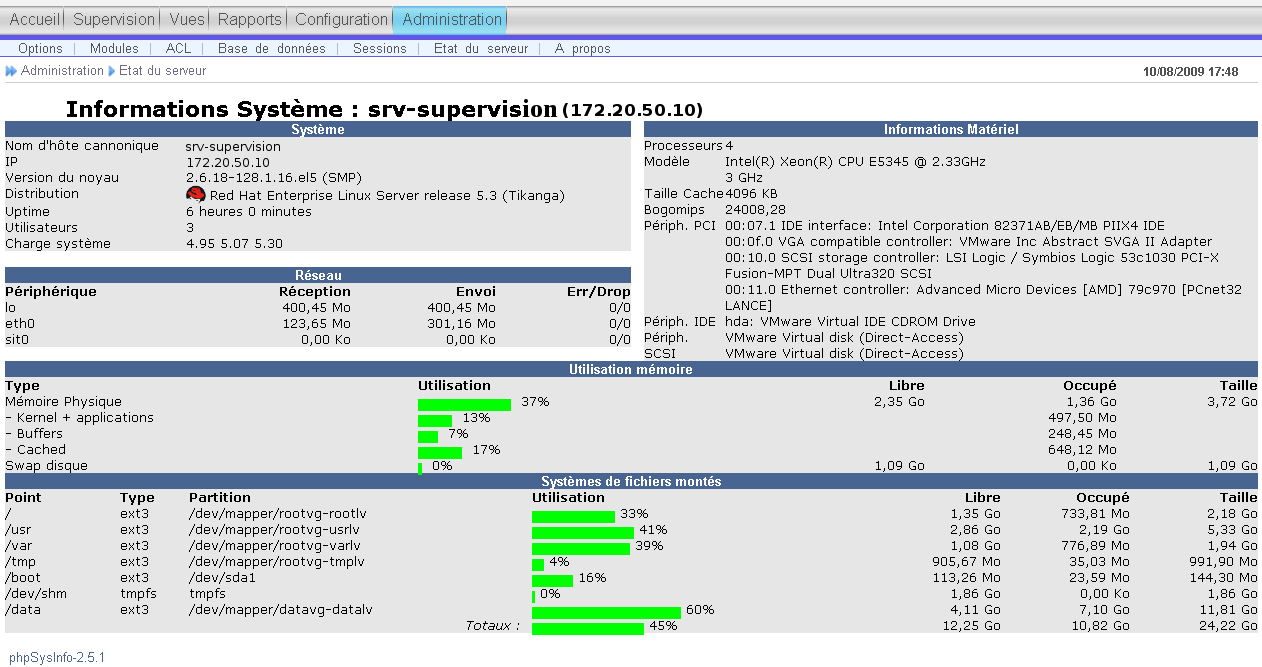1262x667 pixels.
Task: Go to the Rapports tab
Action: click(250, 19)
